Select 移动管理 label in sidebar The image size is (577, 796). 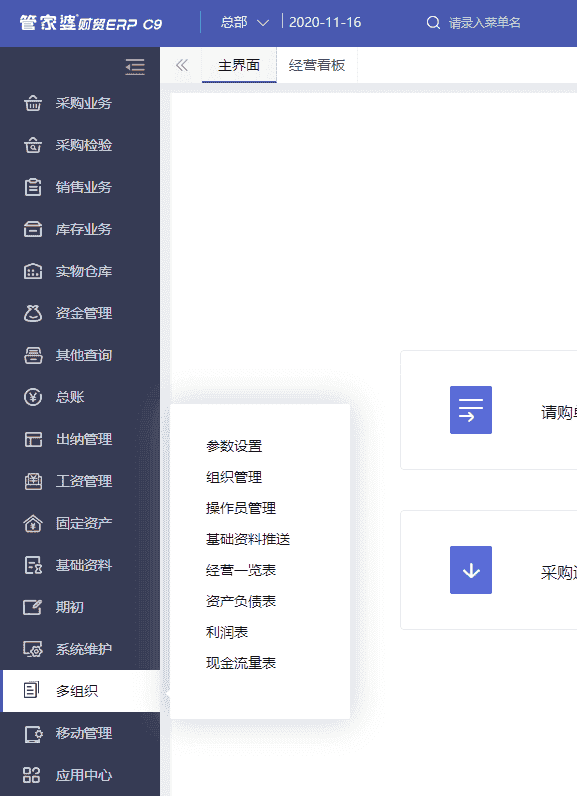(x=84, y=734)
